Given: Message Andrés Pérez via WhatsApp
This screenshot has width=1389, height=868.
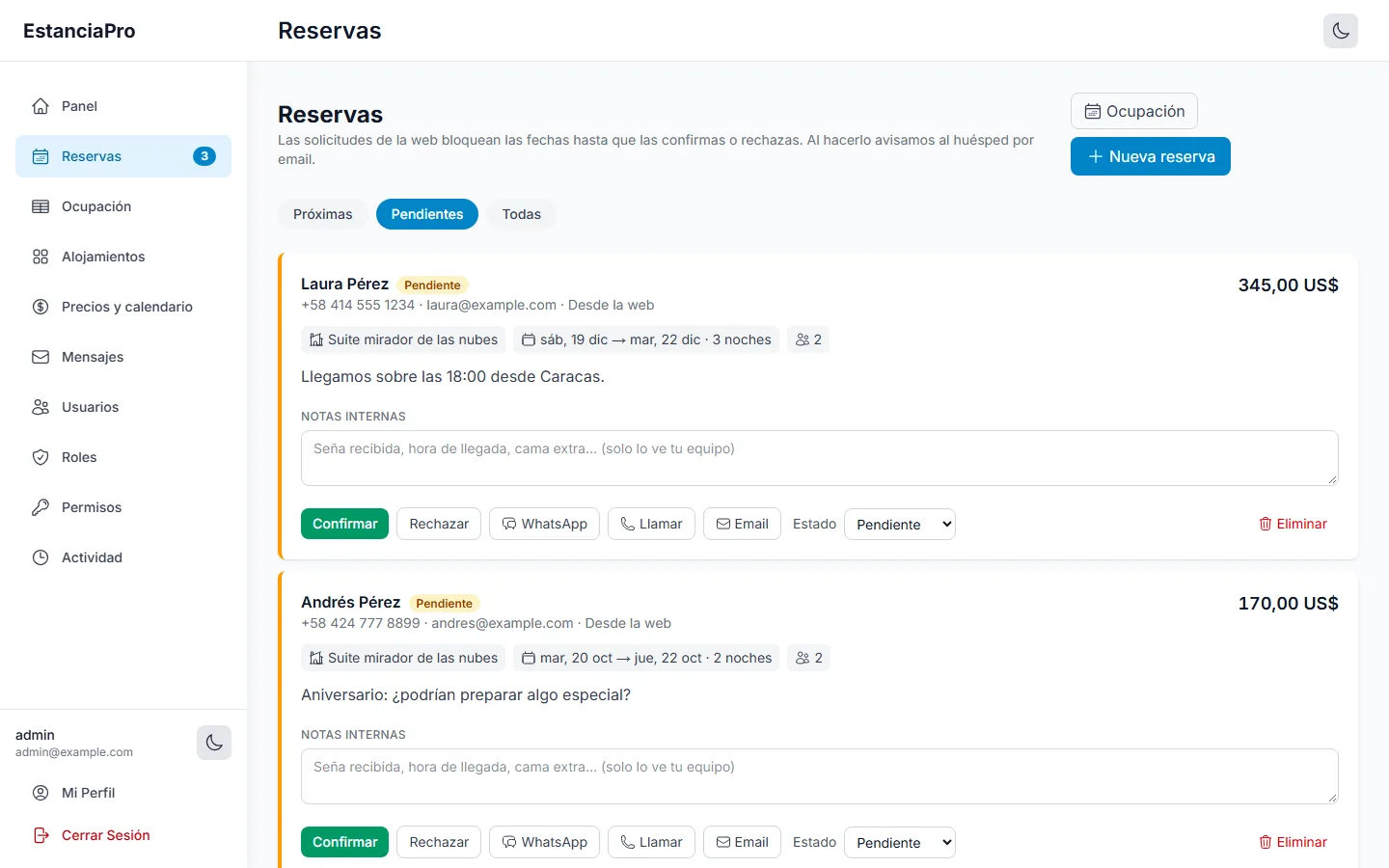Looking at the screenshot, I should point(545,842).
